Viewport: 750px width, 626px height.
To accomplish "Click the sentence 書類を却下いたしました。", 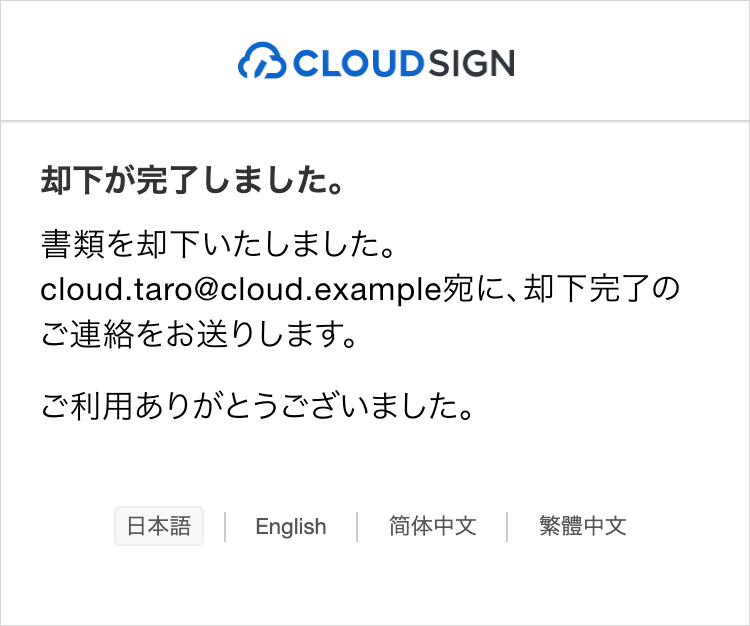I will 219,244.
